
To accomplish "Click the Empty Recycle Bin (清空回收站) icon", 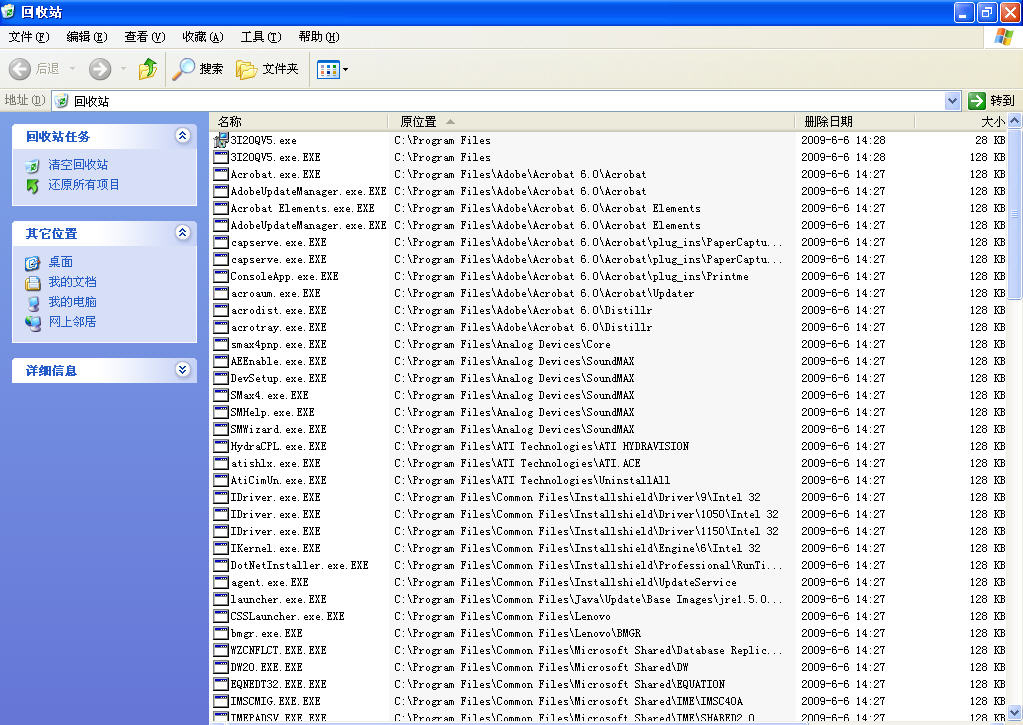I will (32, 166).
